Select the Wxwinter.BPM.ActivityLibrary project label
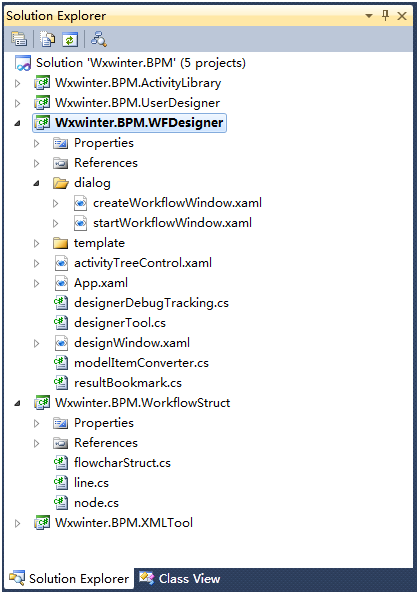 (138, 83)
